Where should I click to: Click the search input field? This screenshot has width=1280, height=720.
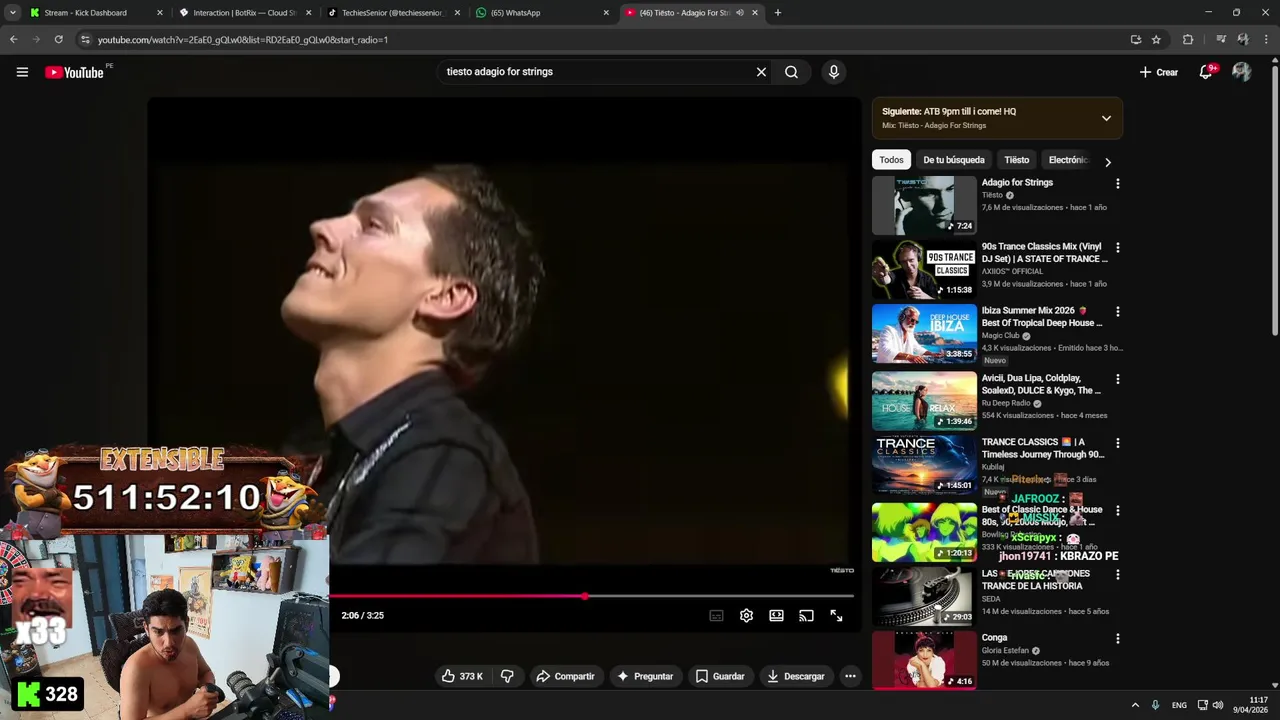(597, 72)
